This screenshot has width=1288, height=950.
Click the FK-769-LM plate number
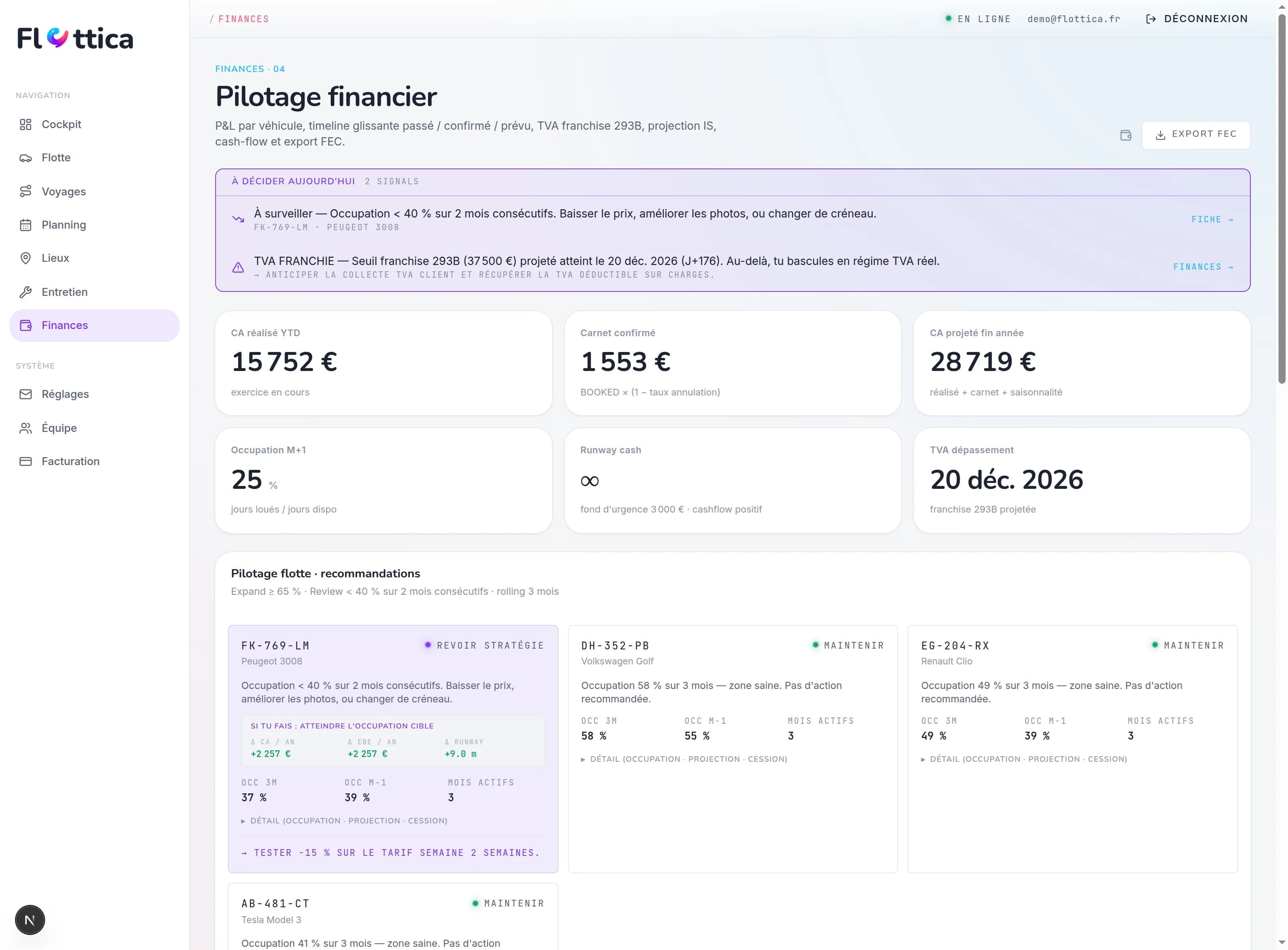tap(275, 646)
